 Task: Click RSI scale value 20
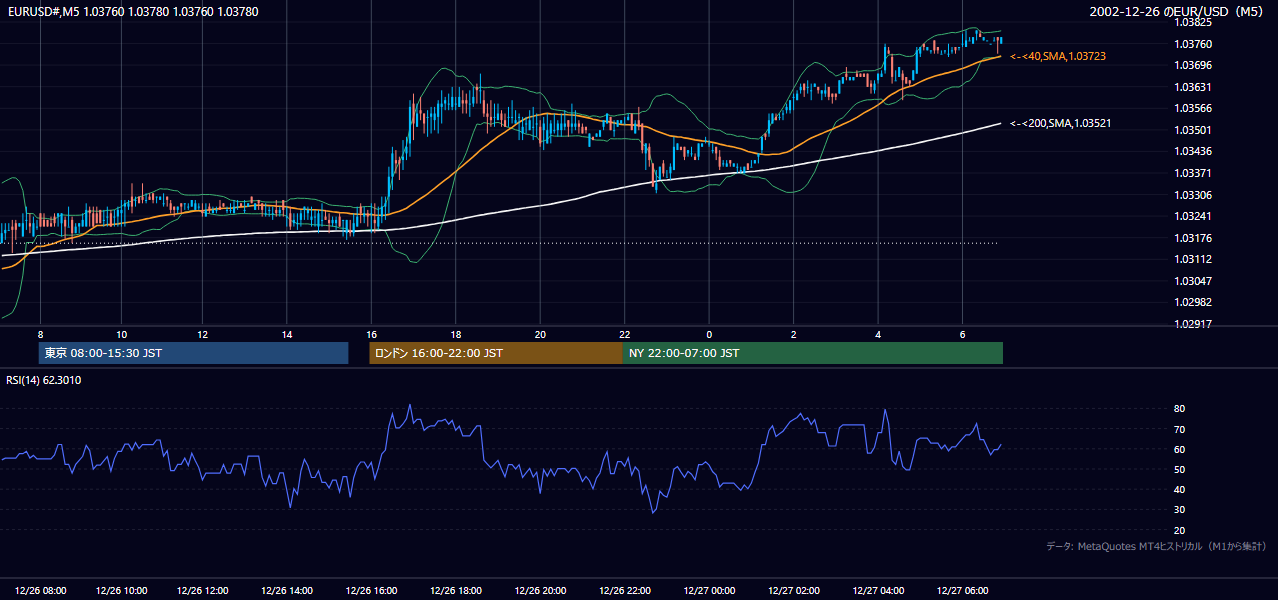coord(1180,531)
